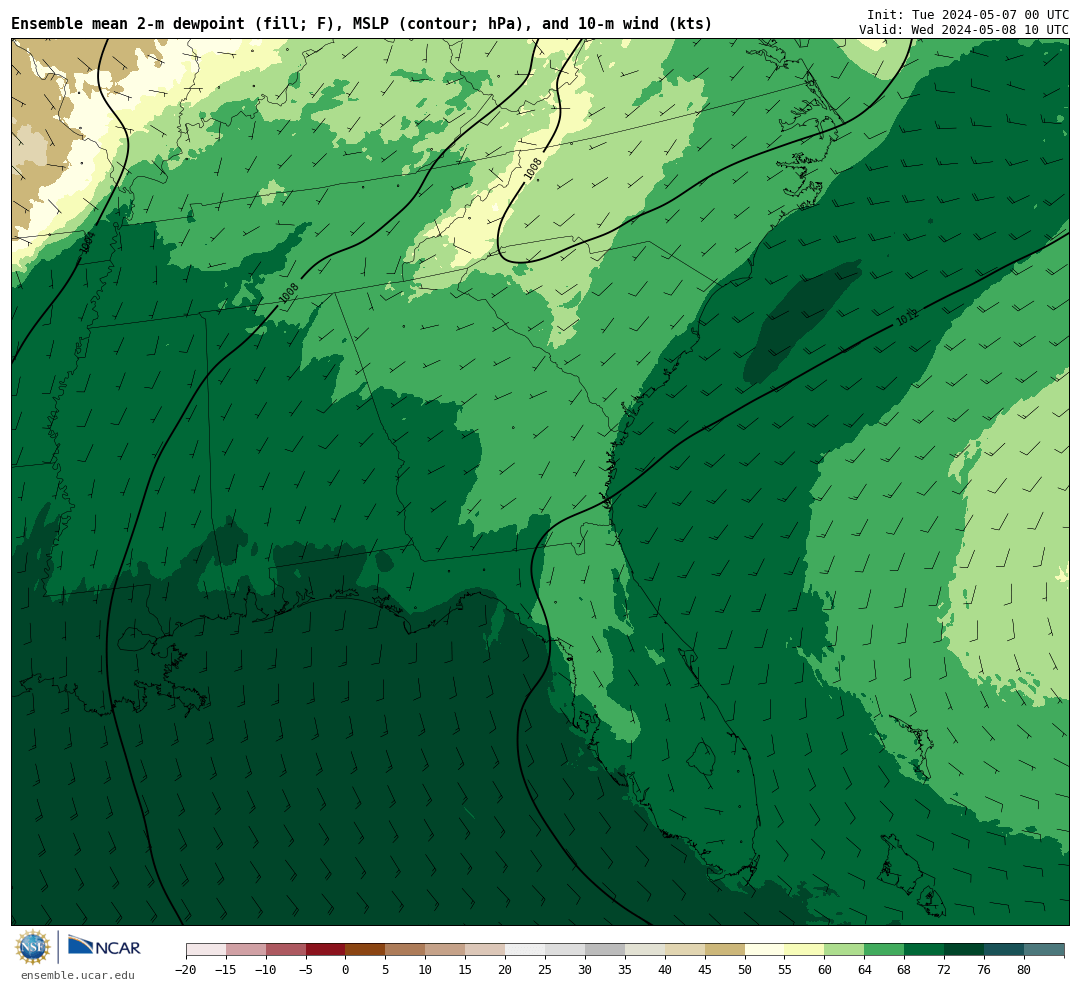The height and width of the screenshot is (988, 1080).
Task: Click the colorbar tick label '35'
Action: [x=625, y=969]
